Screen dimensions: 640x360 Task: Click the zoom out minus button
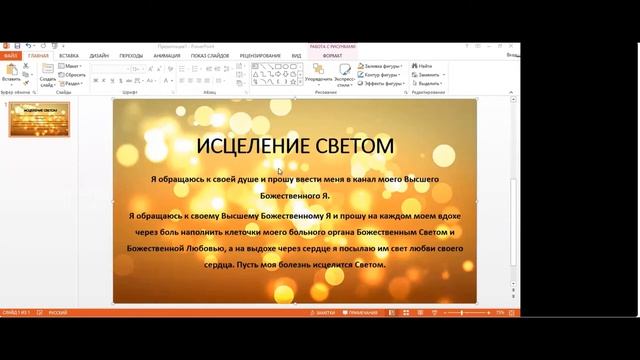[445, 313]
